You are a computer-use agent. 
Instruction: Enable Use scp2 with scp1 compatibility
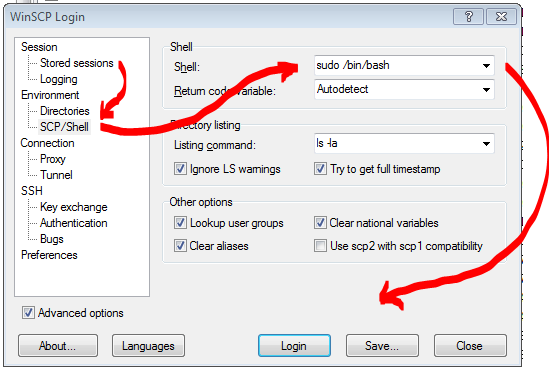coord(320,246)
